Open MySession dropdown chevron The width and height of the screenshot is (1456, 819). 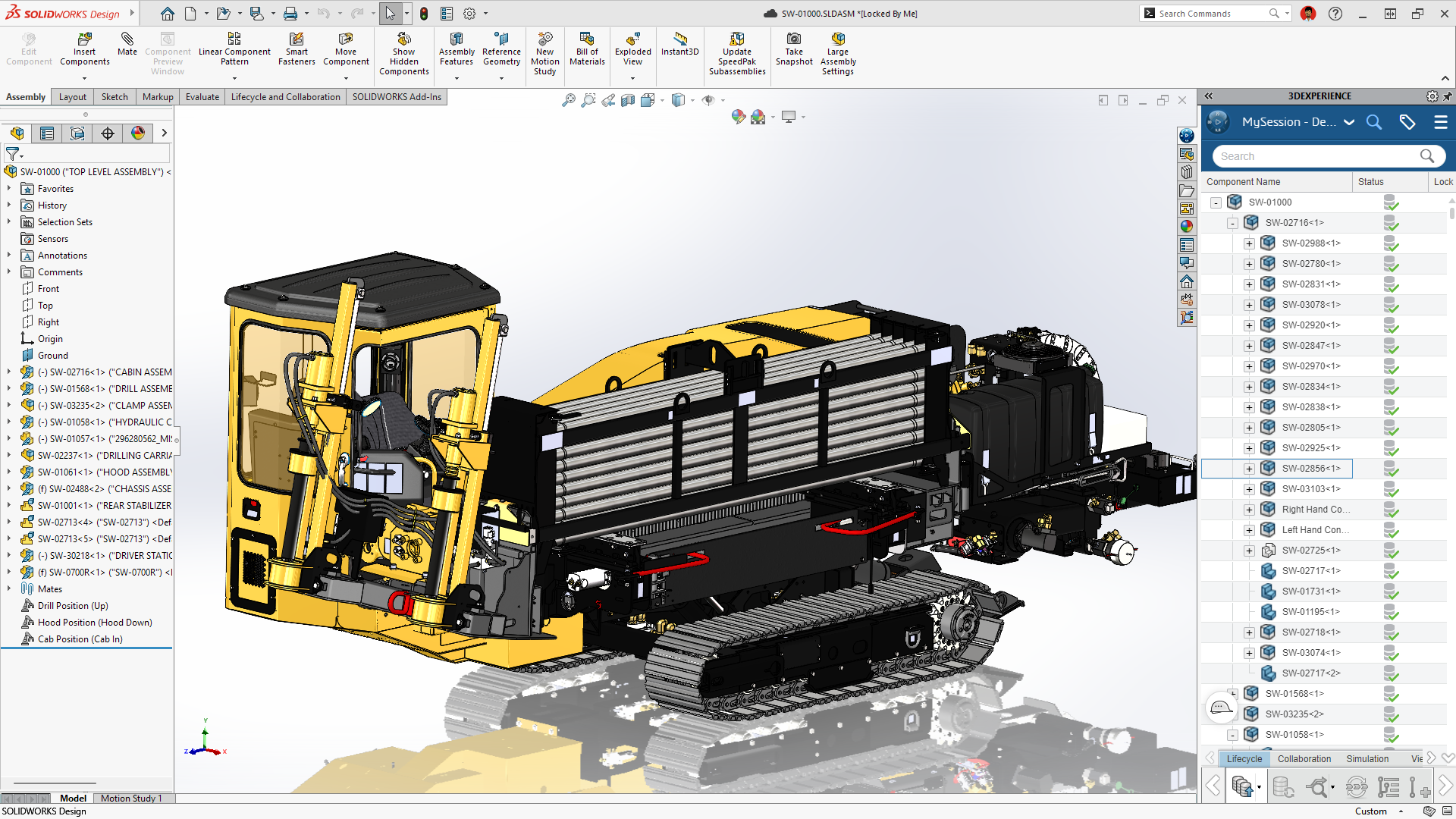[1349, 122]
